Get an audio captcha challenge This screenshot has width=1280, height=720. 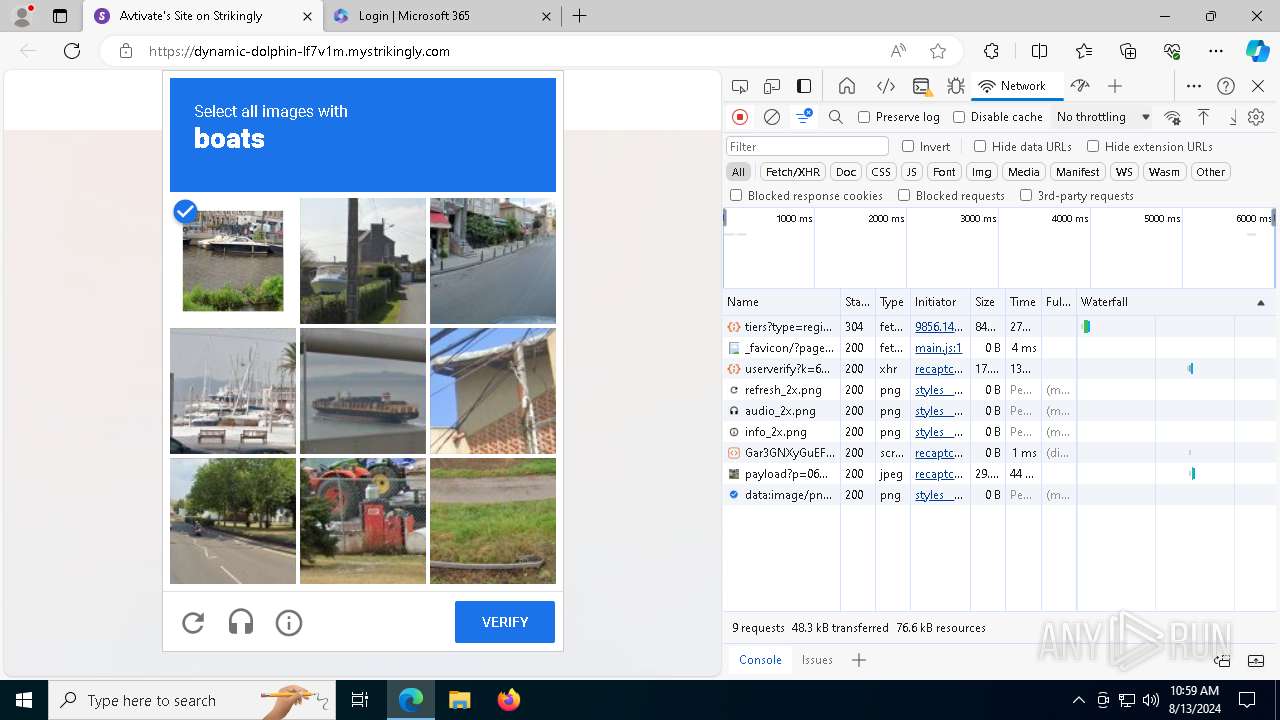(x=241, y=623)
